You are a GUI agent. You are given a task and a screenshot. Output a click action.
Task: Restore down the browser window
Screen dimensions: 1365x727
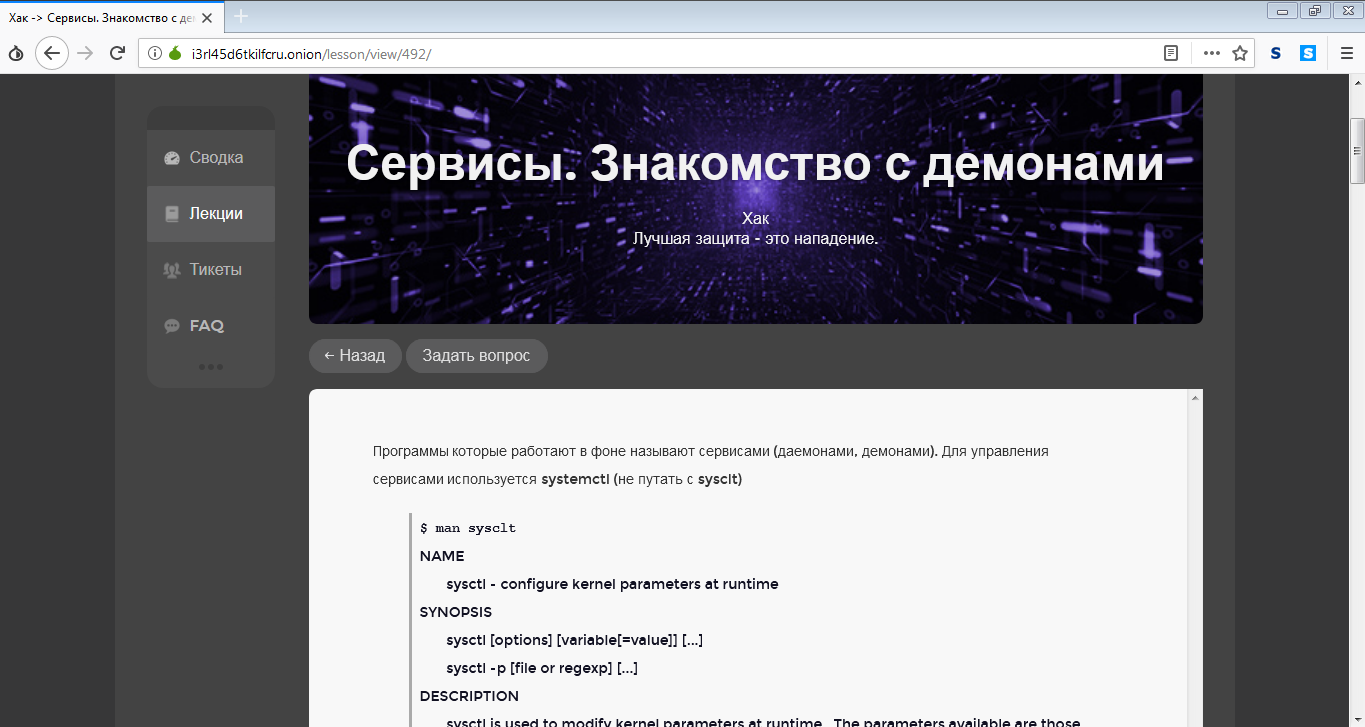point(1314,11)
